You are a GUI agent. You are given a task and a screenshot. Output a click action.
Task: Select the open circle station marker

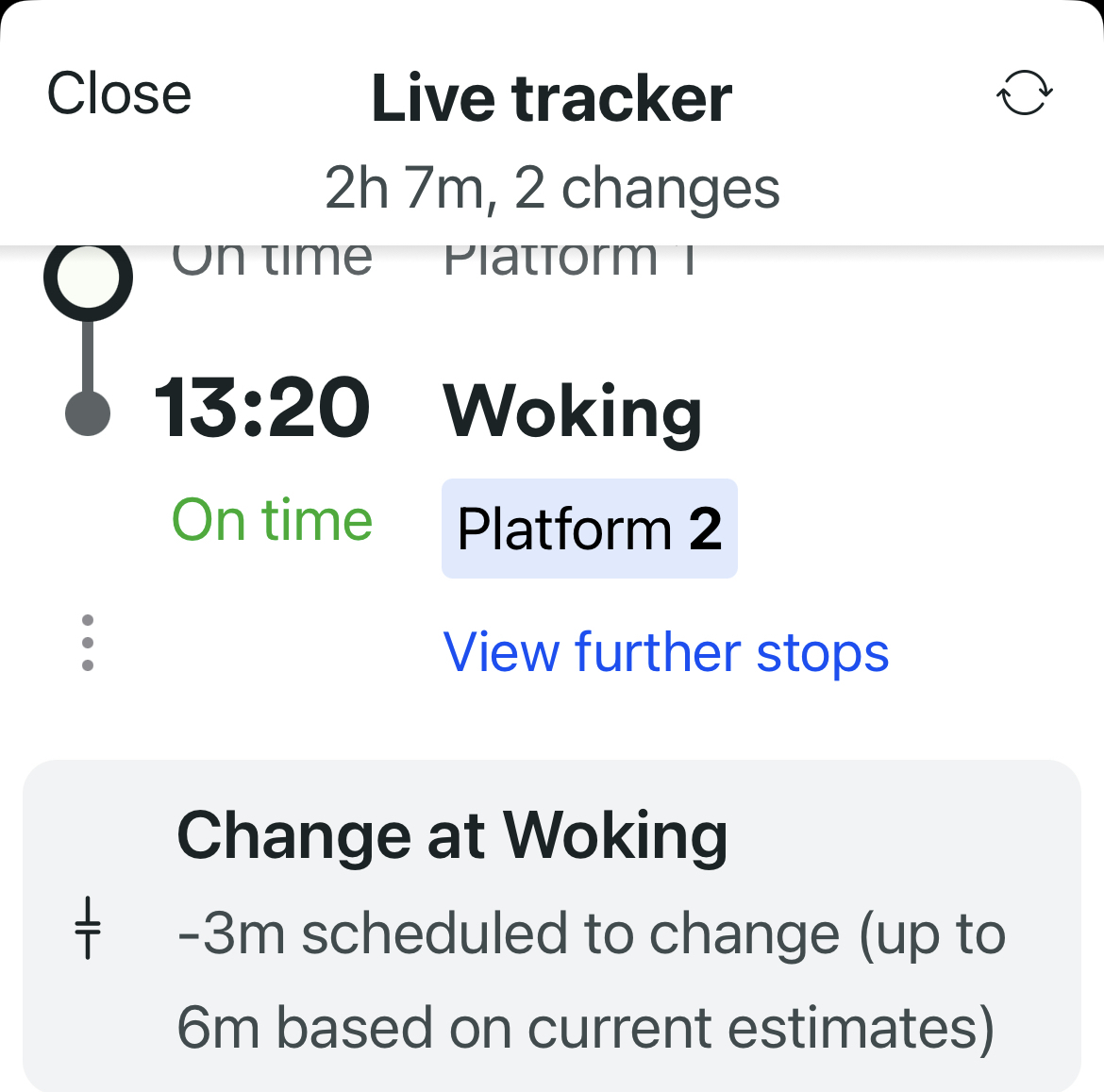point(88,277)
